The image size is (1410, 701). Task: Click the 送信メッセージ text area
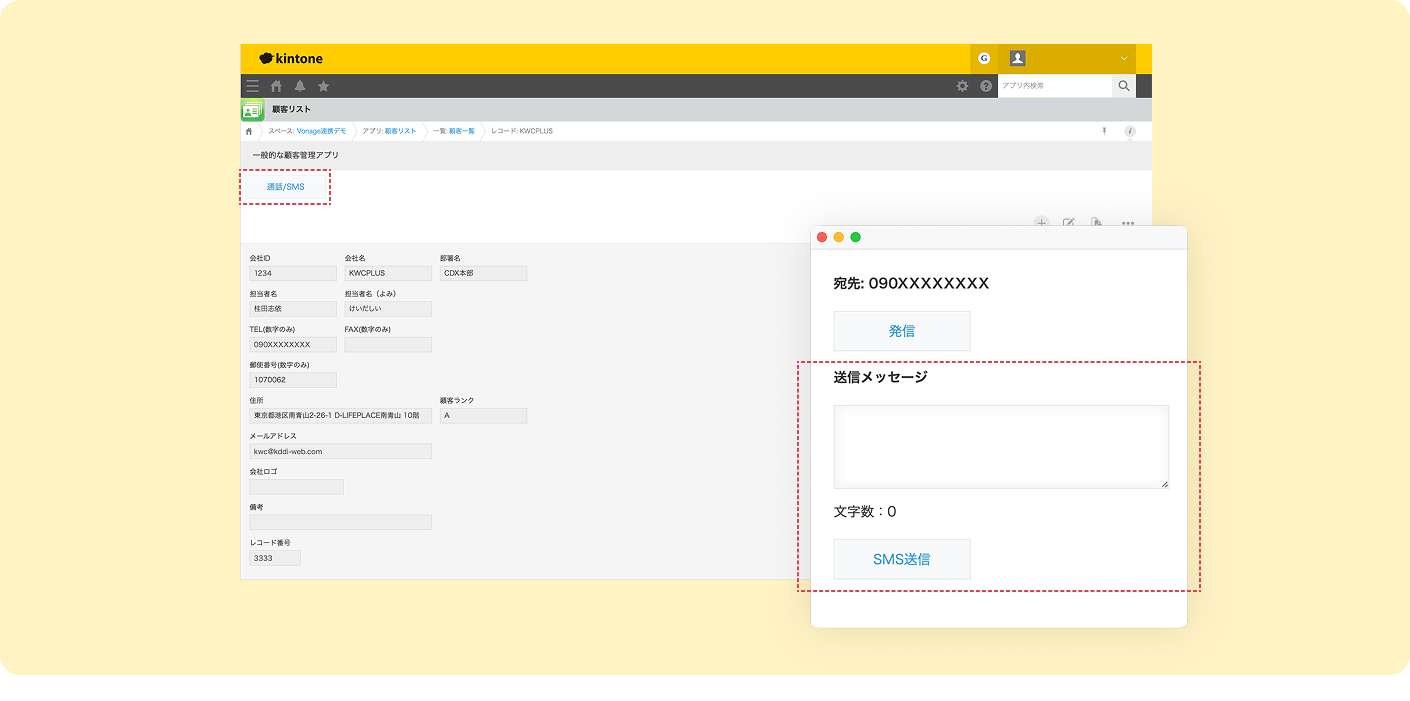tap(1000, 446)
